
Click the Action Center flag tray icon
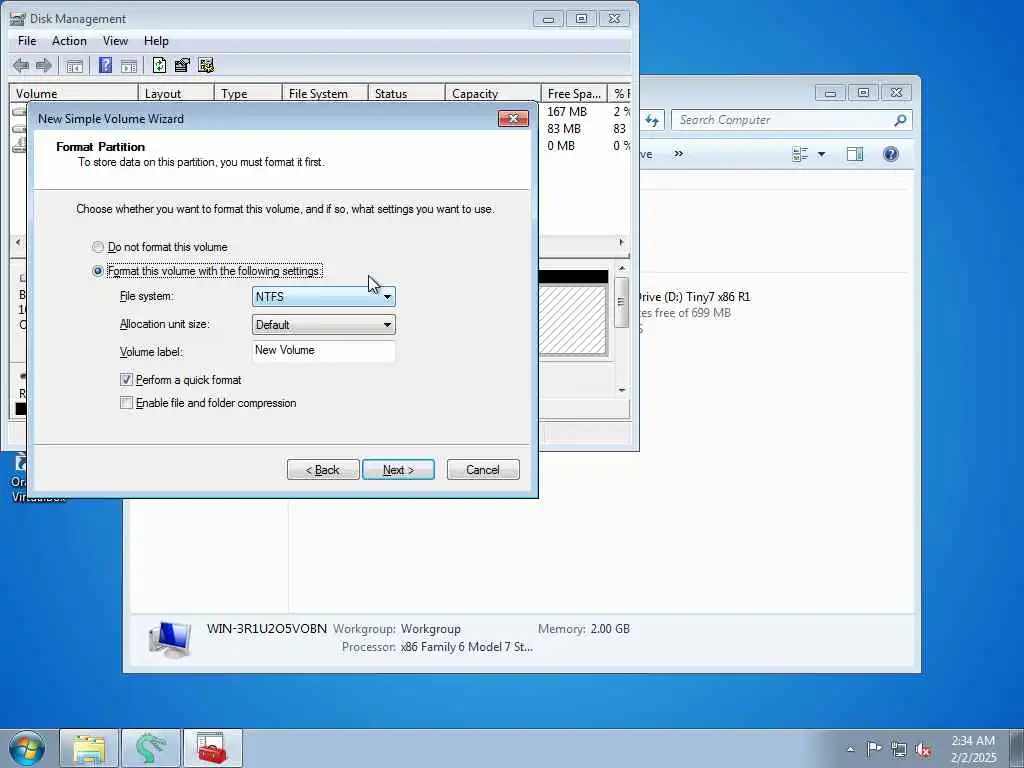click(x=874, y=748)
